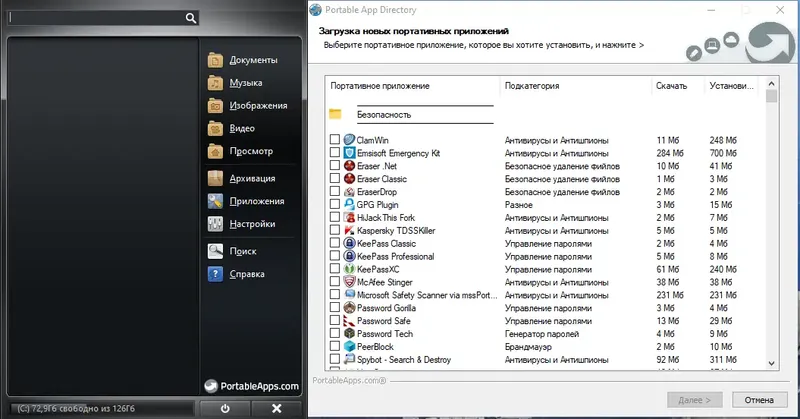Click the PeerBlock cube icon
The height and width of the screenshot is (419, 800).
[x=349, y=347]
